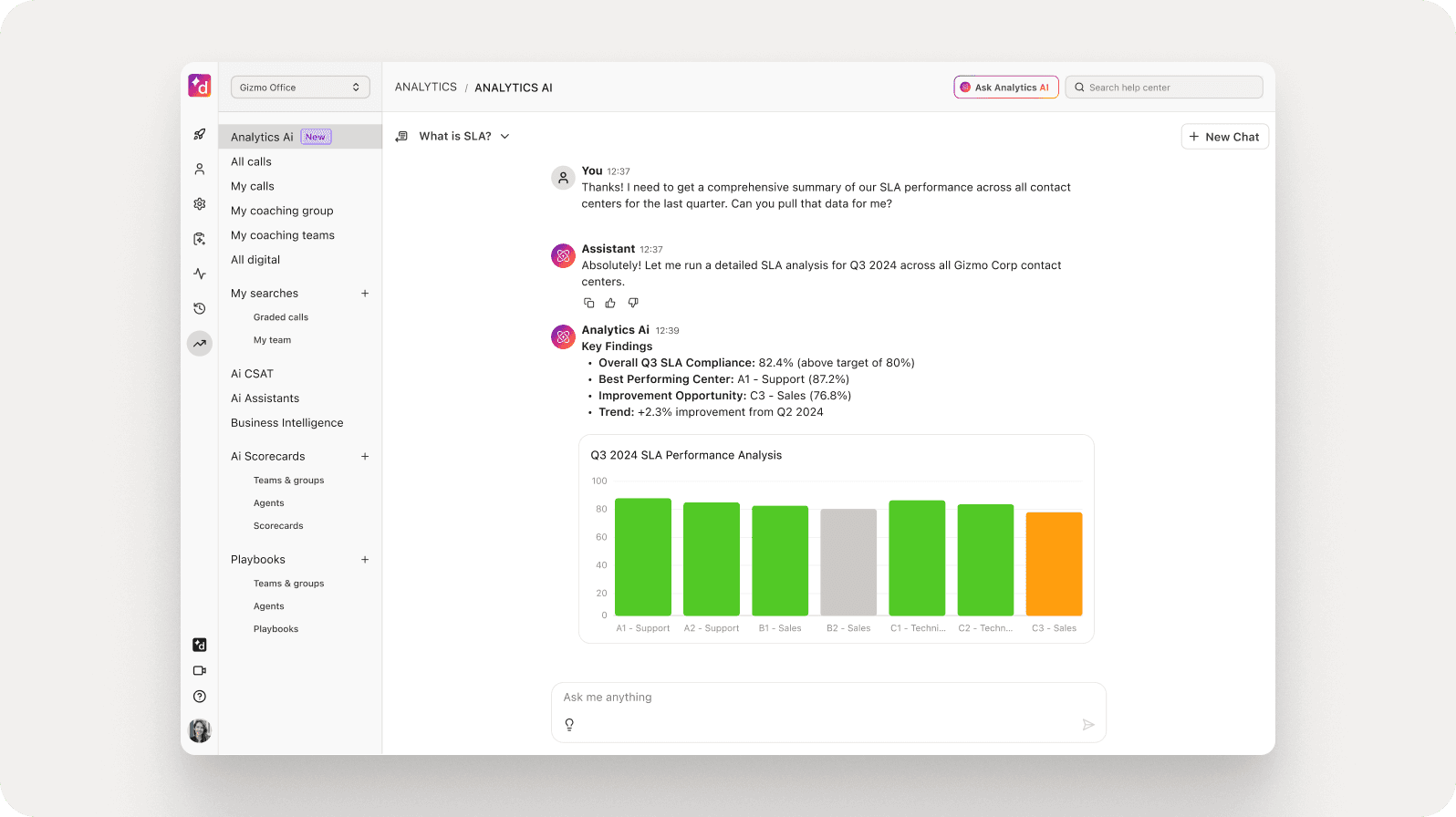This screenshot has width=1456, height=817.
Task: Give thumbs down to Assistant reply
Action: coord(633,303)
